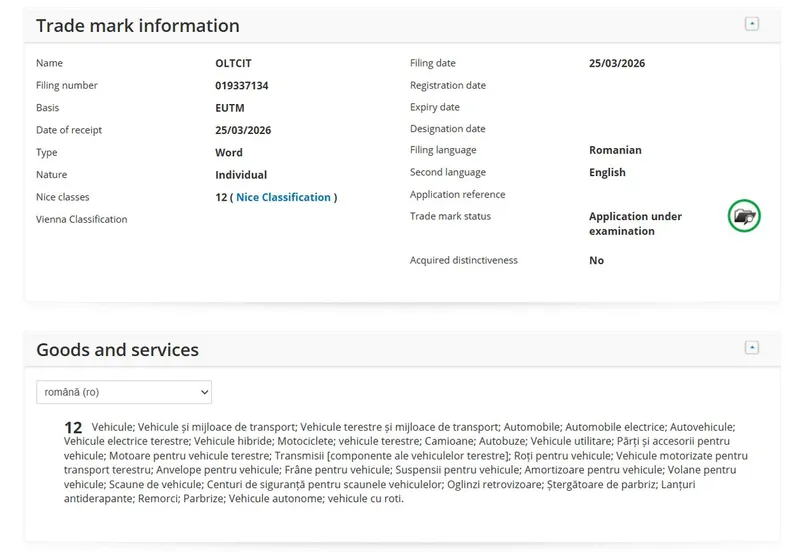Click the Goods and services heading

pos(117,349)
